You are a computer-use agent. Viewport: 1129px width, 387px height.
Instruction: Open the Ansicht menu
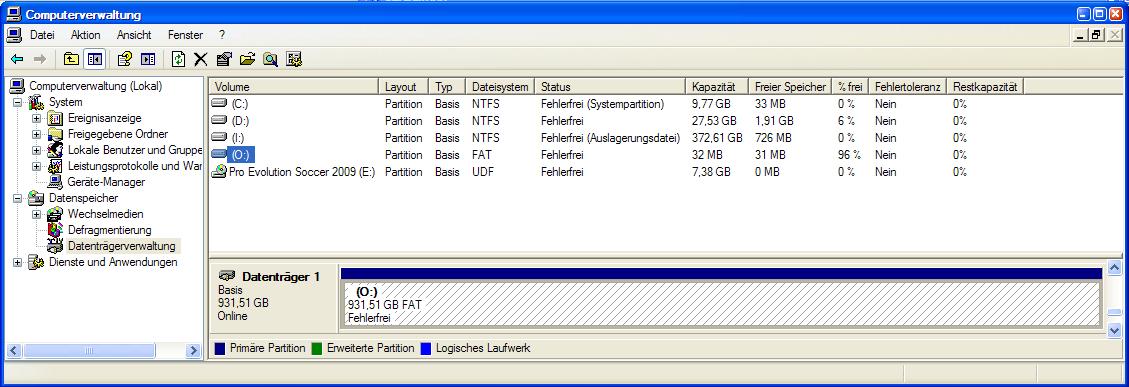134,35
